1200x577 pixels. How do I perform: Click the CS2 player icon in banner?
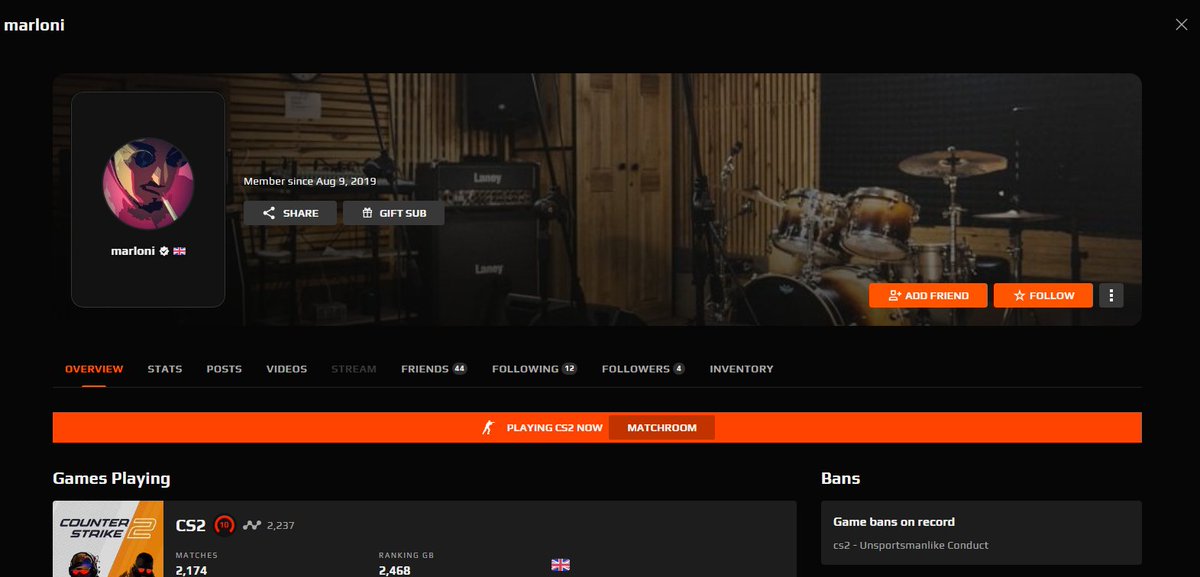[490, 428]
